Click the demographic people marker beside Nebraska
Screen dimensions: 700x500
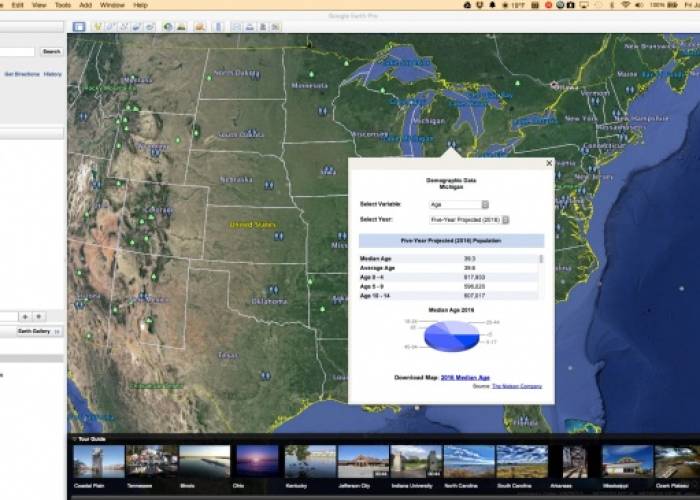click(268, 184)
